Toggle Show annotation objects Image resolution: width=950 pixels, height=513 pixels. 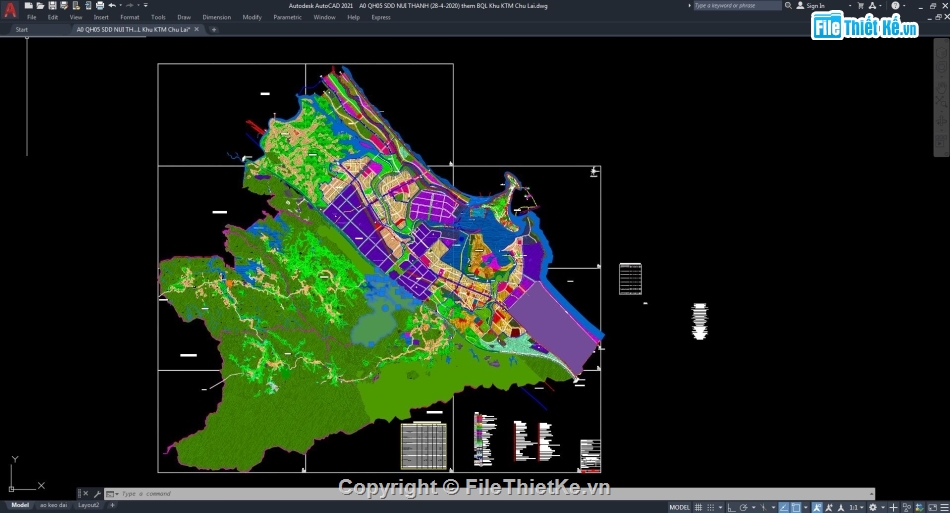[x=817, y=507]
